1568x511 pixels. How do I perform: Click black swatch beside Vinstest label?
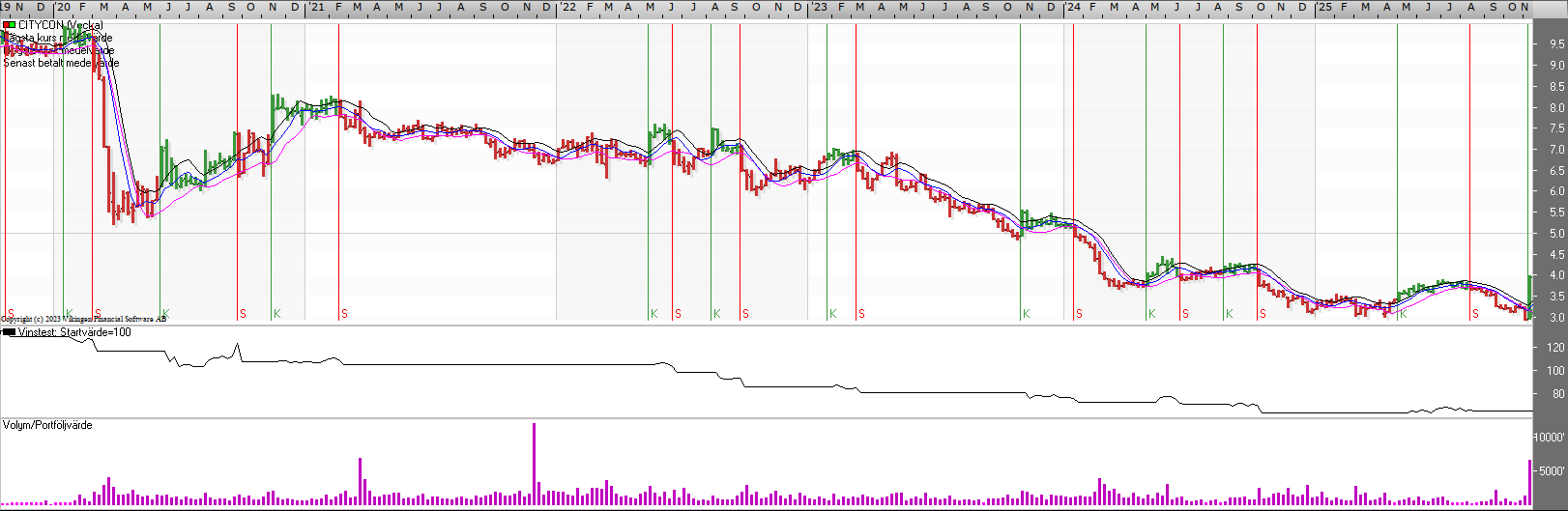point(9,332)
